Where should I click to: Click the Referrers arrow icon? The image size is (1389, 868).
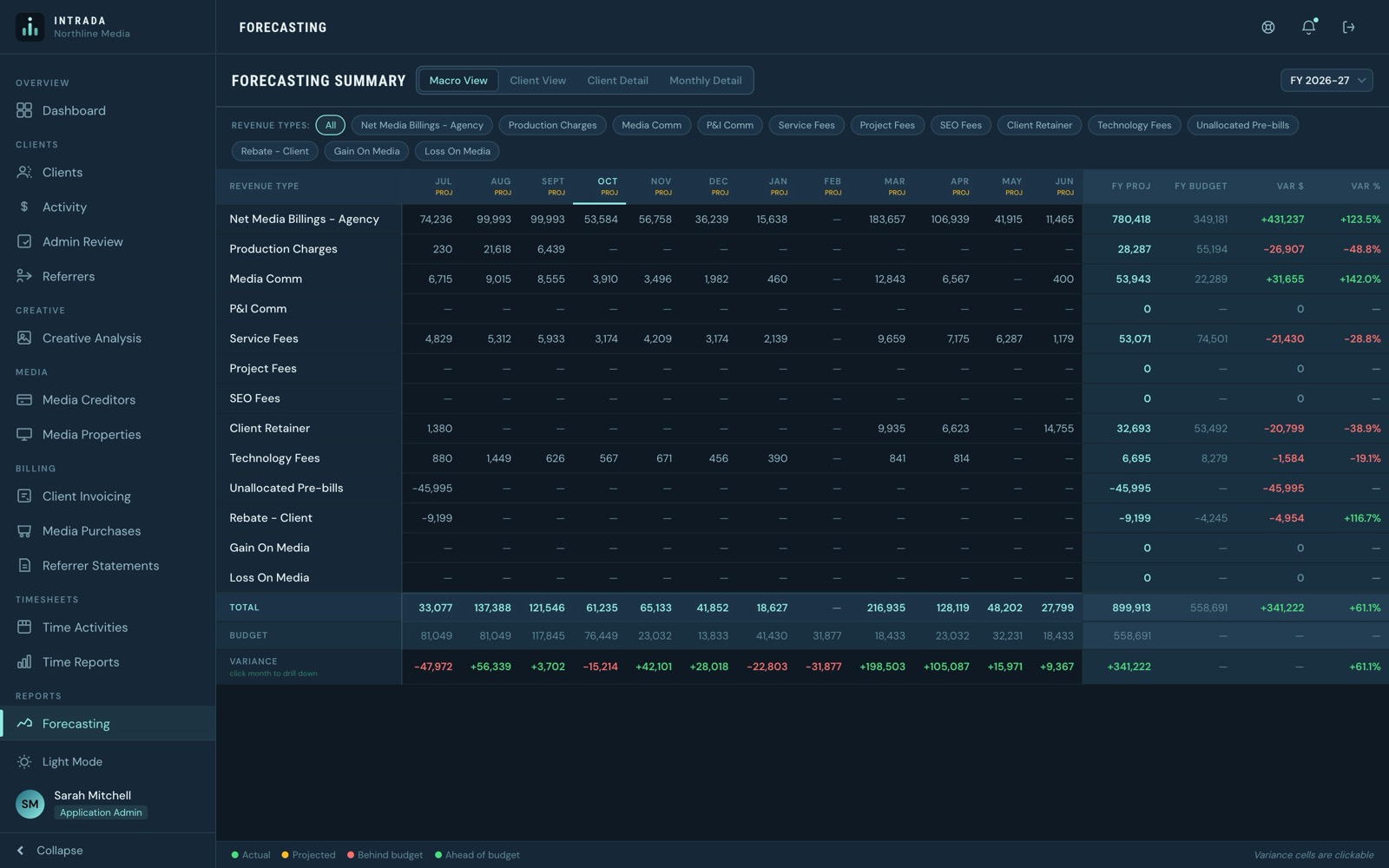(24, 276)
